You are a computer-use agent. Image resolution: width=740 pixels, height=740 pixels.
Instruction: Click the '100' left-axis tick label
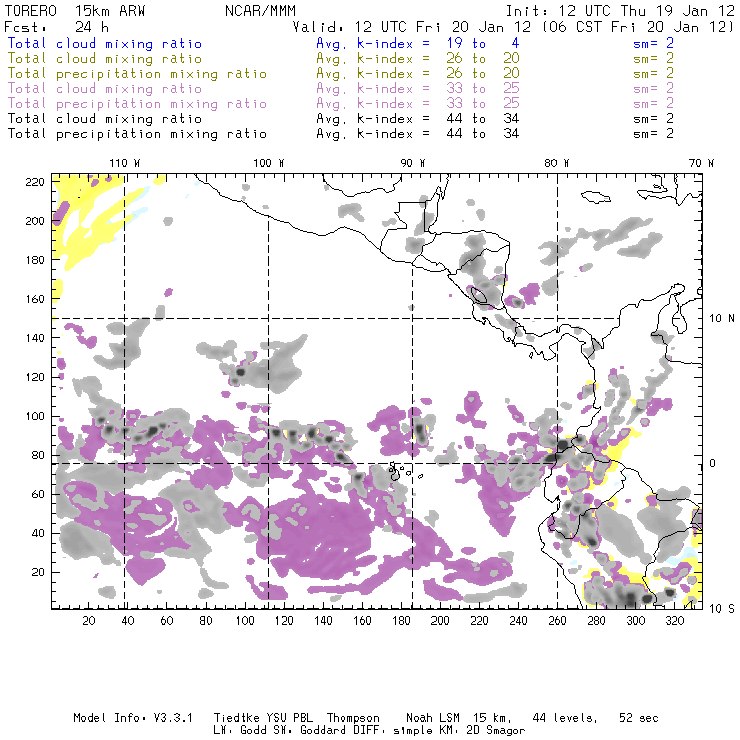point(35,416)
